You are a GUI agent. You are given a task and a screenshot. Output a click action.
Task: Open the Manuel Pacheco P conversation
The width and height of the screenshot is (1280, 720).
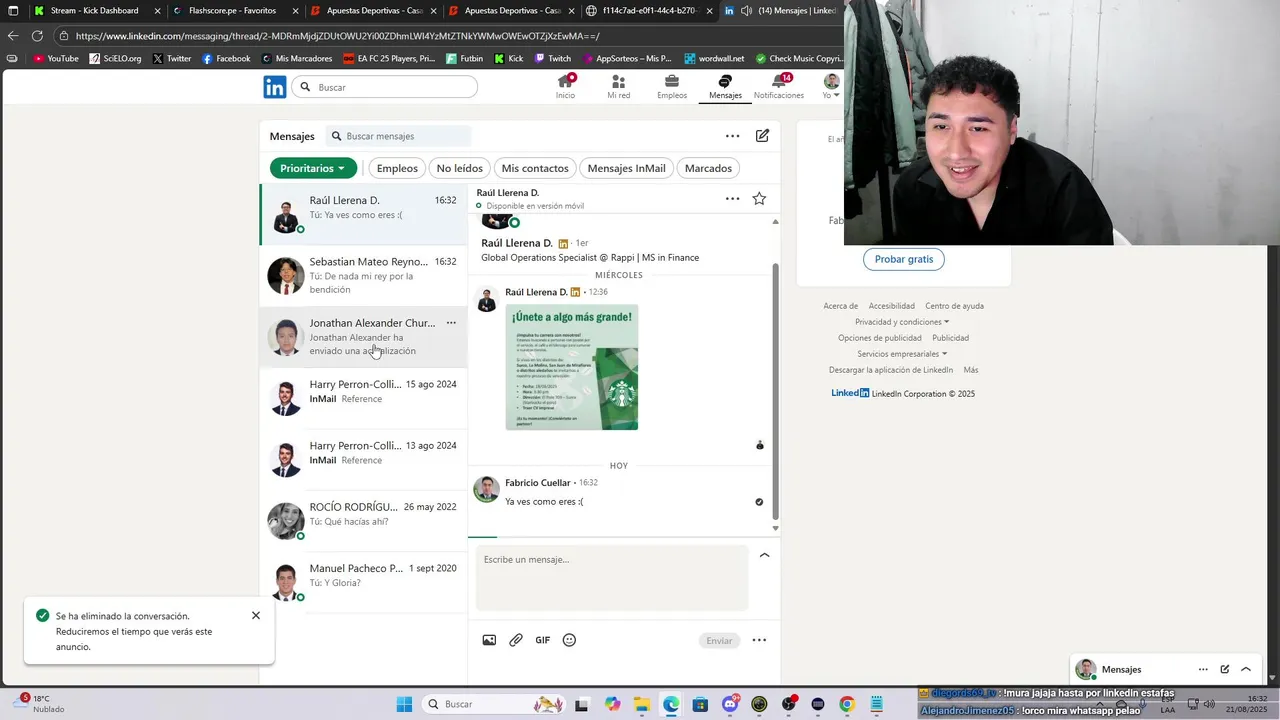pyautogui.click(x=363, y=581)
